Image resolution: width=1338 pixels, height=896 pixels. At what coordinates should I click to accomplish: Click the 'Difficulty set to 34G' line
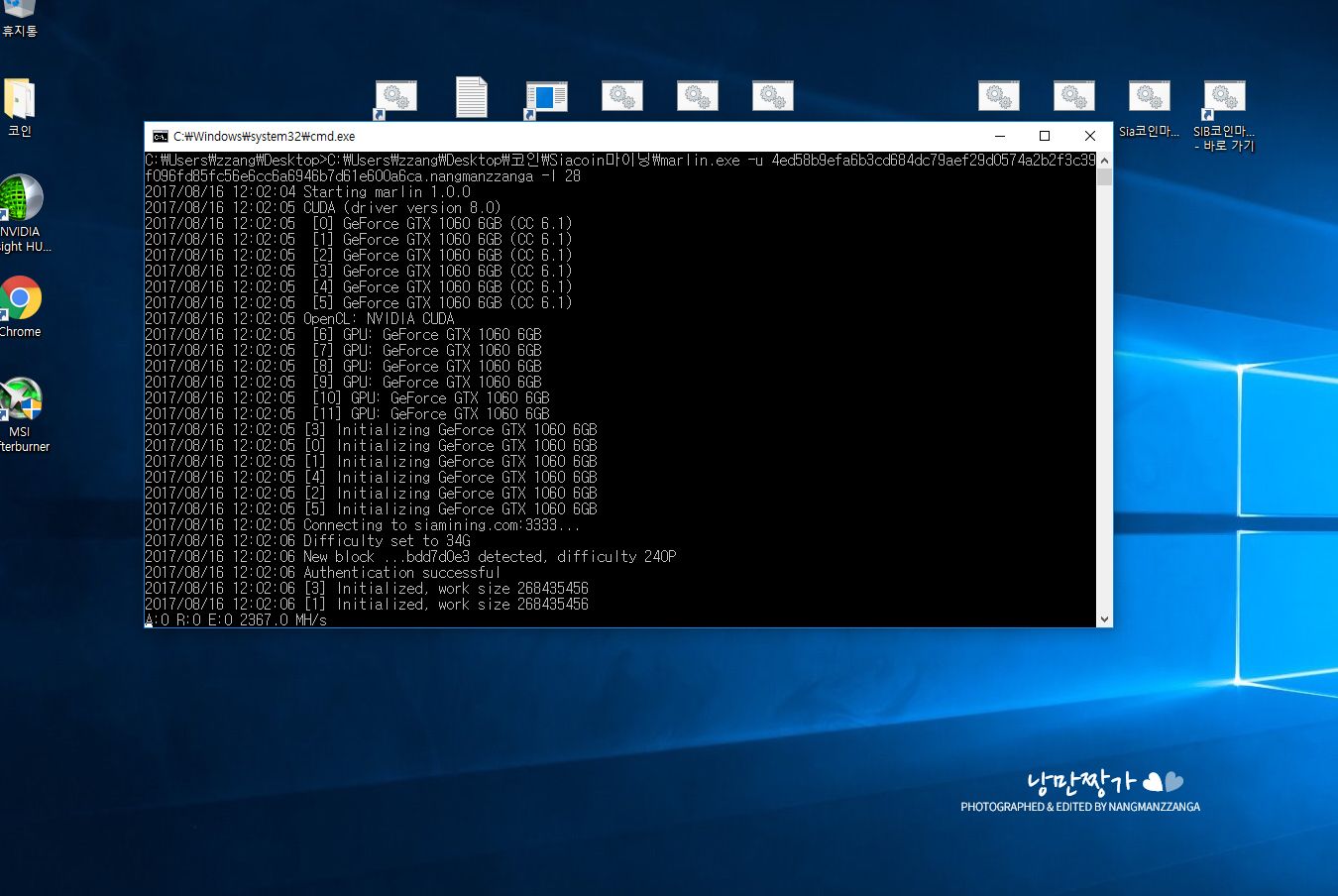(x=307, y=541)
